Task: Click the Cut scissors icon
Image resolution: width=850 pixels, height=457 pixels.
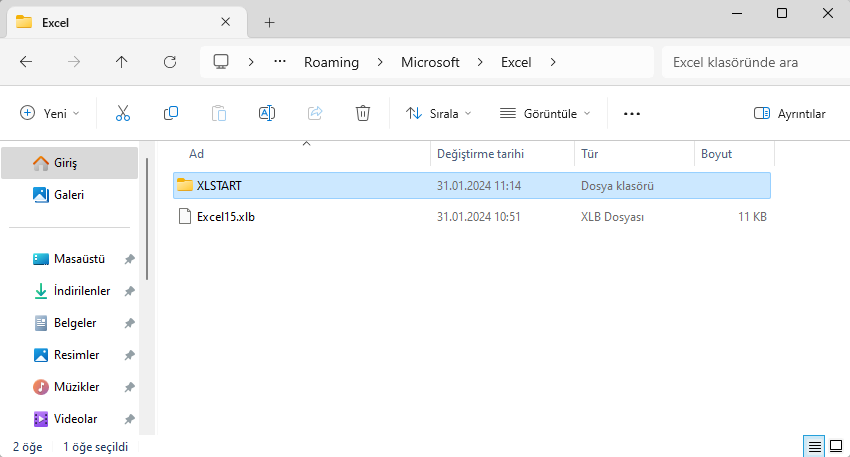Action: (123, 113)
